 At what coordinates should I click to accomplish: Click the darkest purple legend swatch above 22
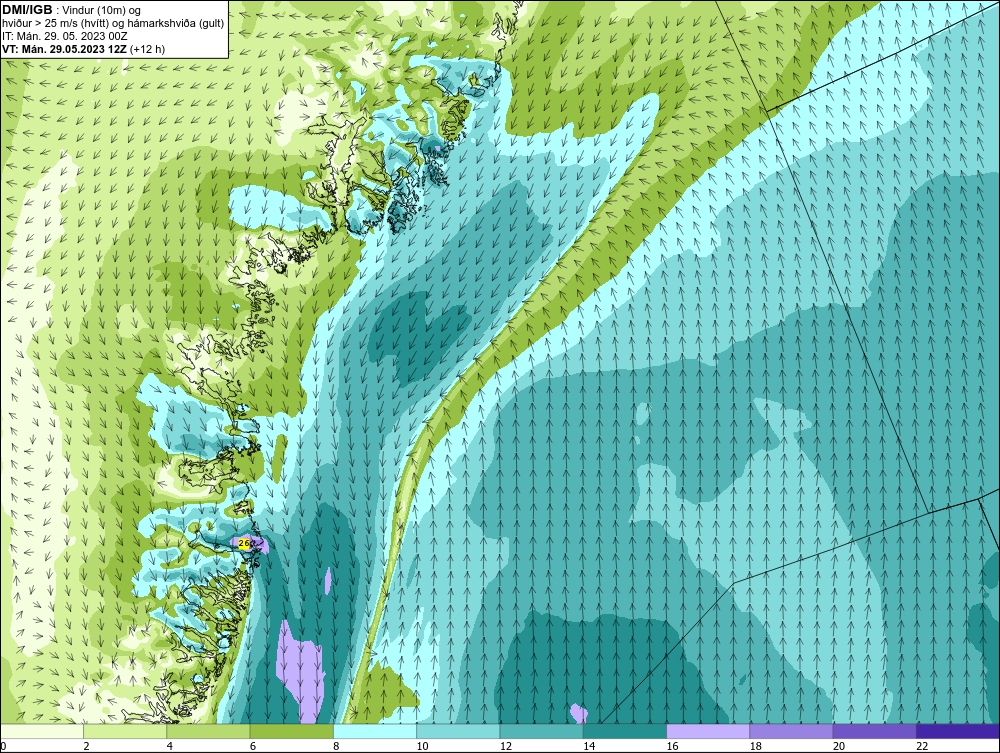(x=958, y=731)
